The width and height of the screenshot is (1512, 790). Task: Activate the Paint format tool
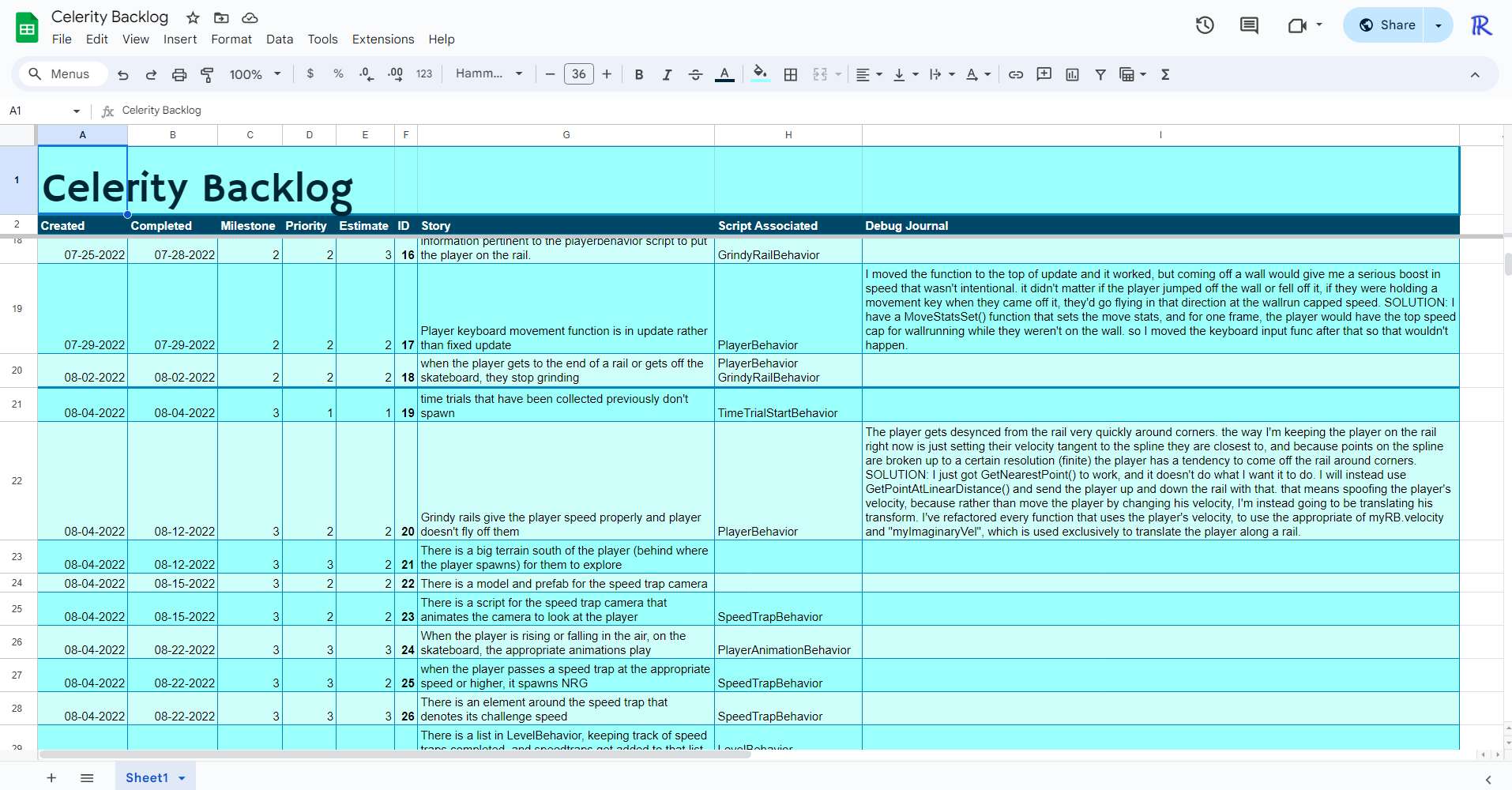click(x=207, y=74)
